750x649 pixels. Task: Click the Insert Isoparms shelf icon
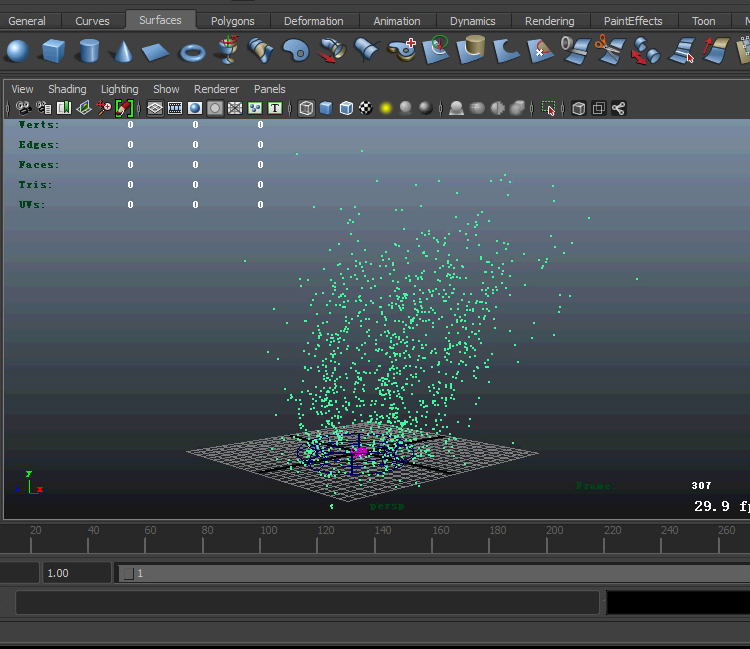pos(682,51)
